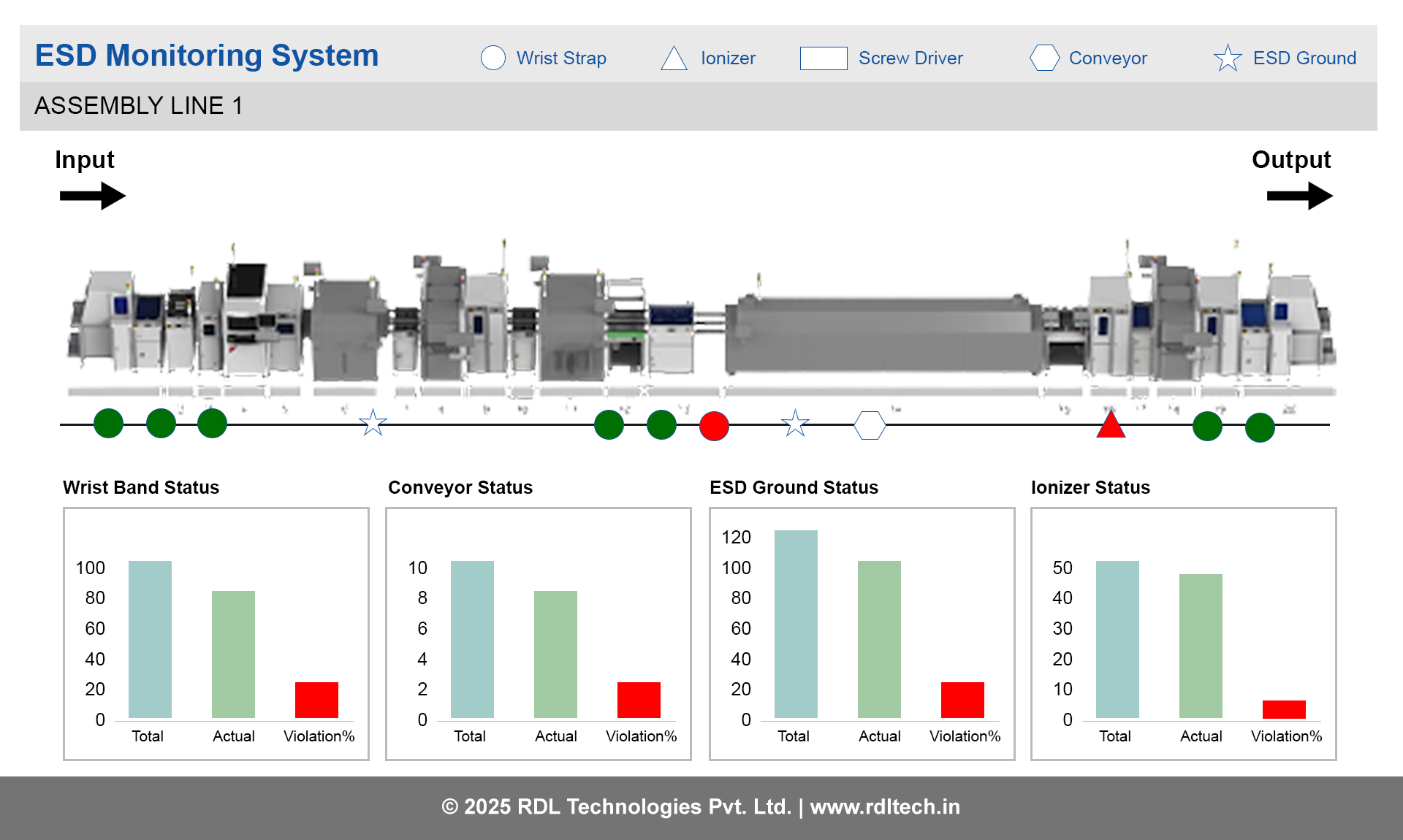Click the ESD Monitoring System title
The height and width of the screenshot is (840, 1403).
[x=206, y=55]
